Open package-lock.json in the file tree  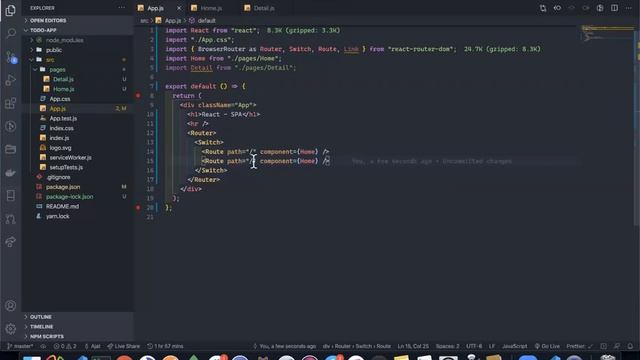pos(78,197)
